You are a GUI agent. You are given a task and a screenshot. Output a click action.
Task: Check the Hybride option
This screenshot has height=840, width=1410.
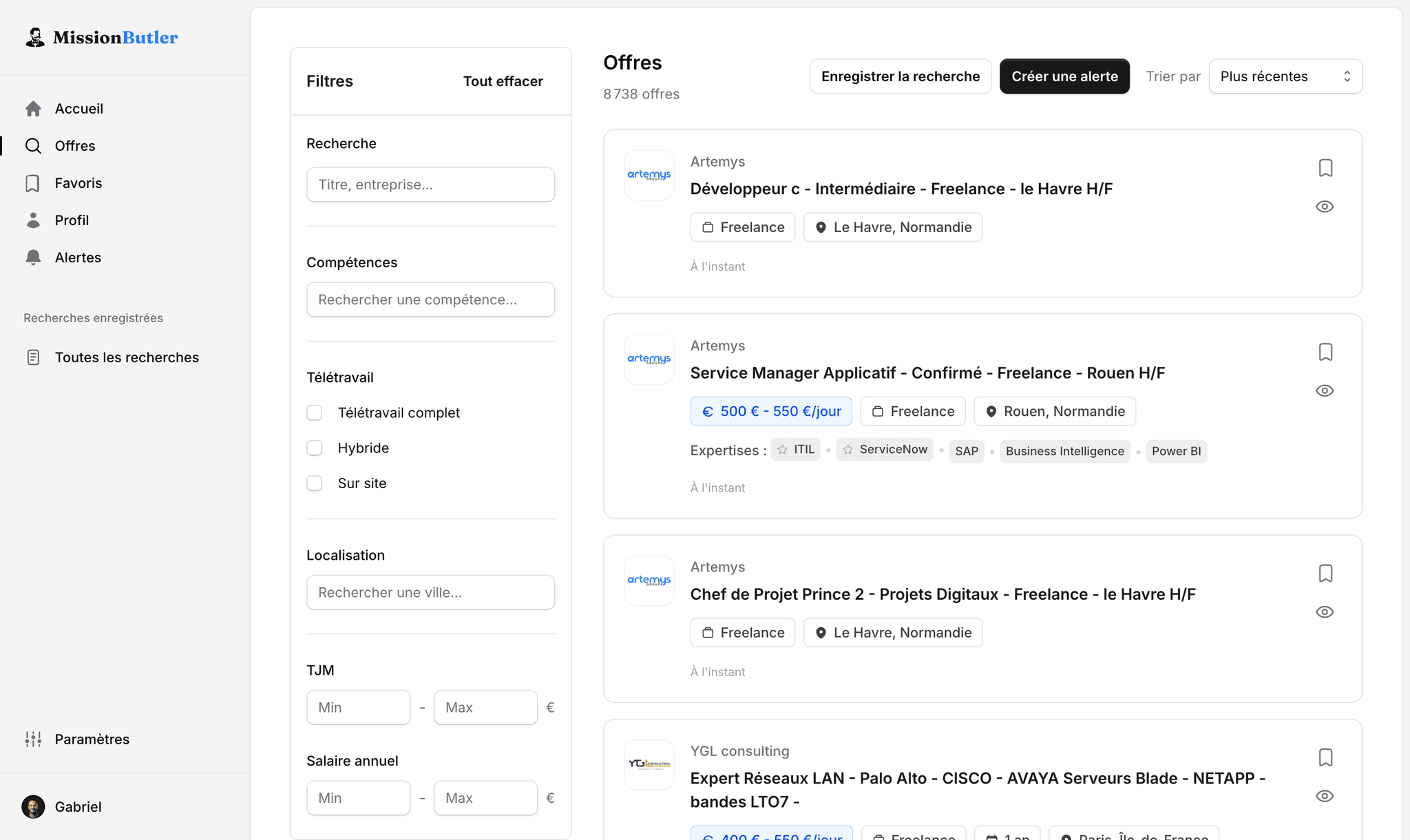315,448
